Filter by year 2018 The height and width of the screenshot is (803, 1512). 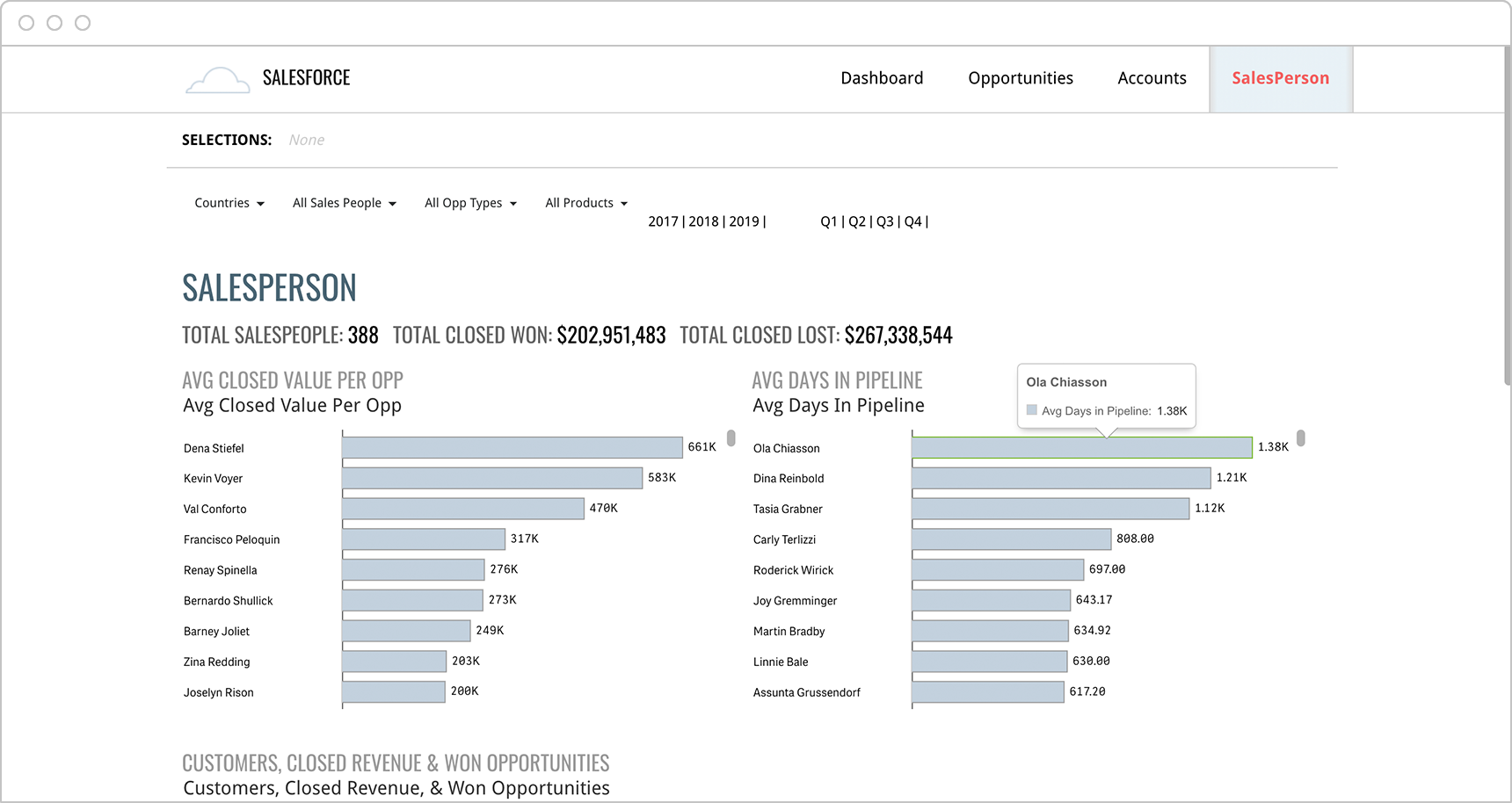pyautogui.click(x=703, y=221)
